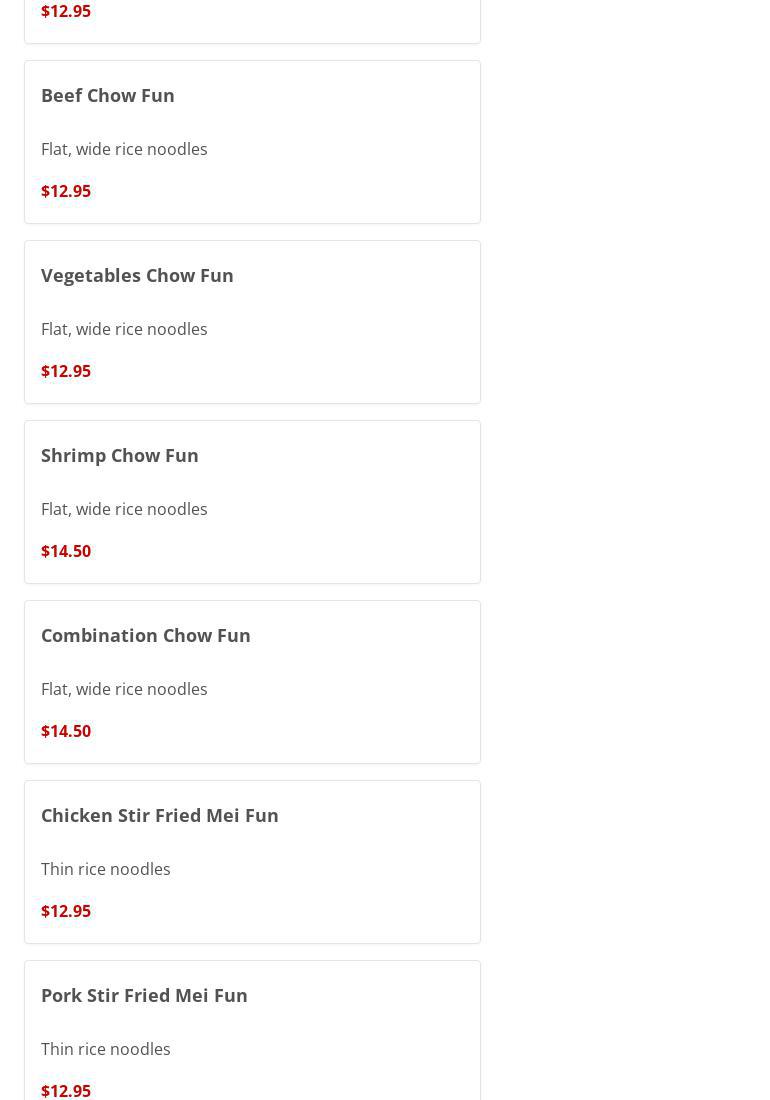Screen dimensions: 770x1100
Task: Select Chicken Stir Fried Mei Fun
Action: [x=160, y=815]
